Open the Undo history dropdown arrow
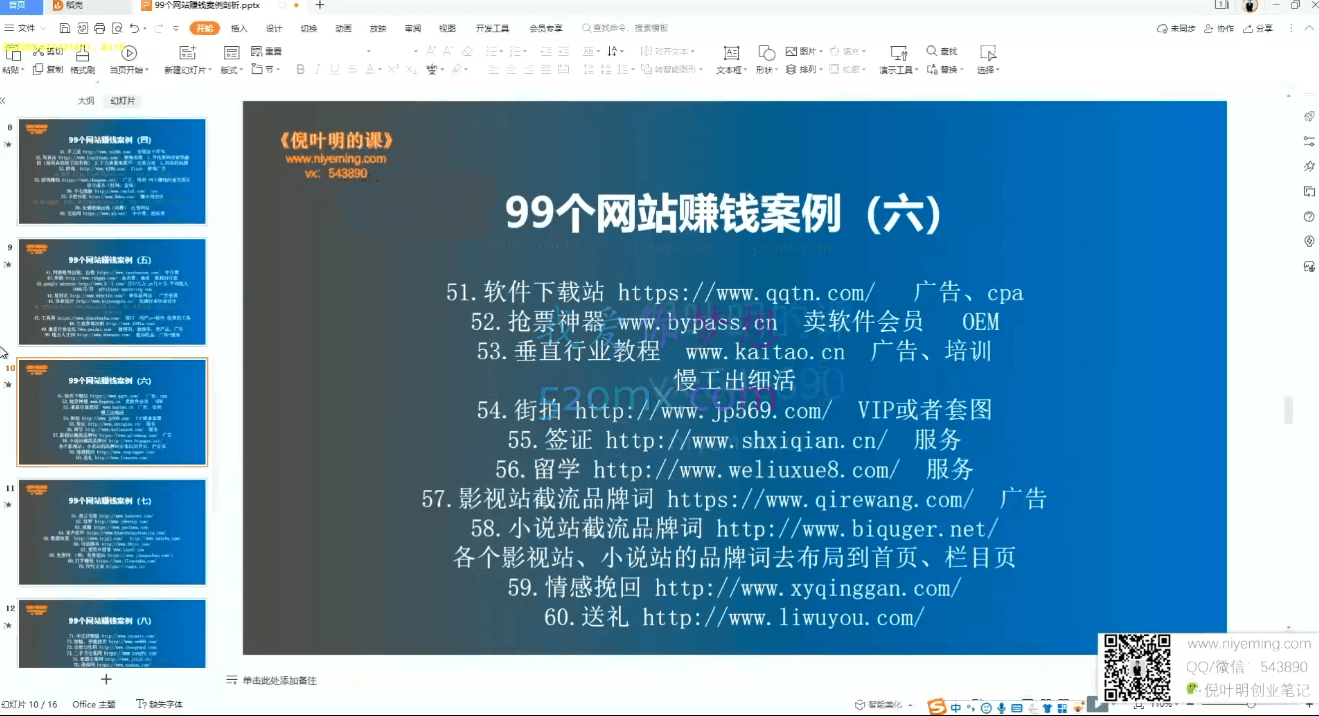The image size is (1319, 716). click(x=144, y=29)
